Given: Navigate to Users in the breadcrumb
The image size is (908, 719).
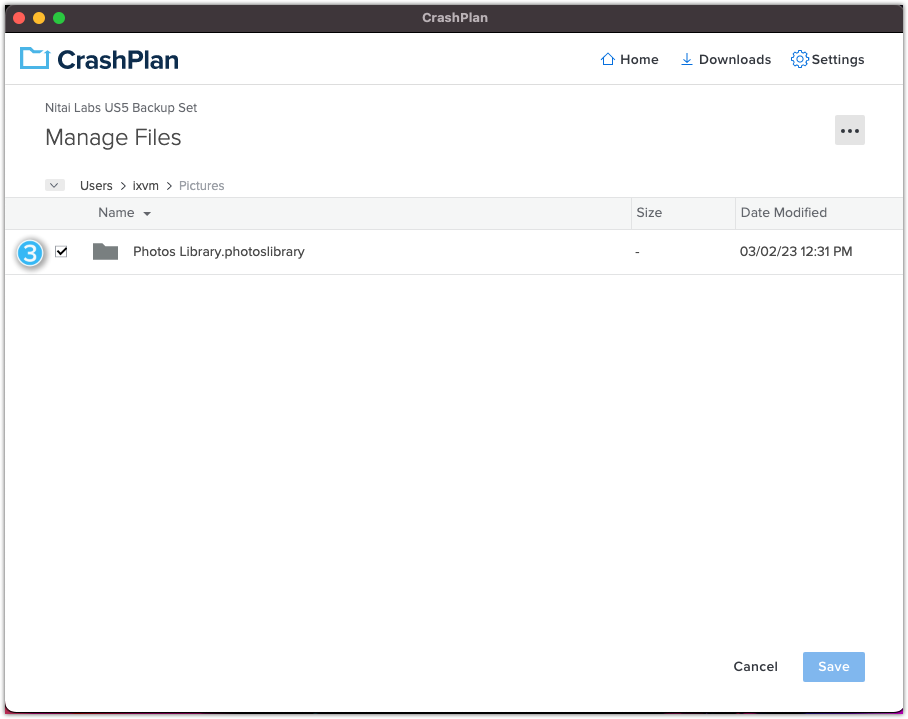Looking at the screenshot, I should point(96,186).
